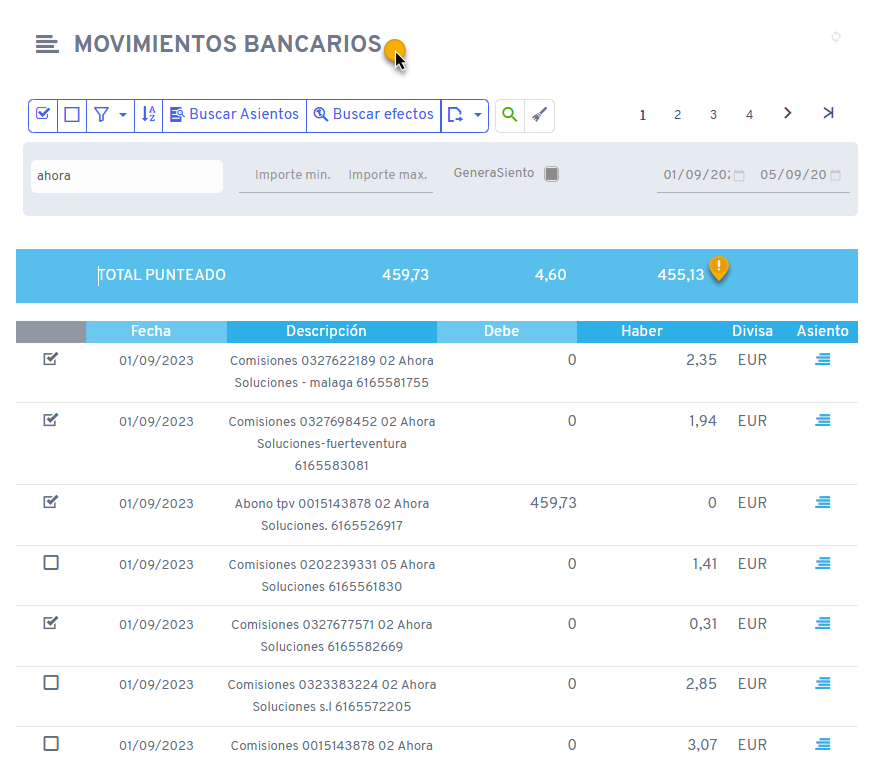895x759 pixels.
Task: Toggle the GeneraSiento checkbox
Action: pos(551,173)
